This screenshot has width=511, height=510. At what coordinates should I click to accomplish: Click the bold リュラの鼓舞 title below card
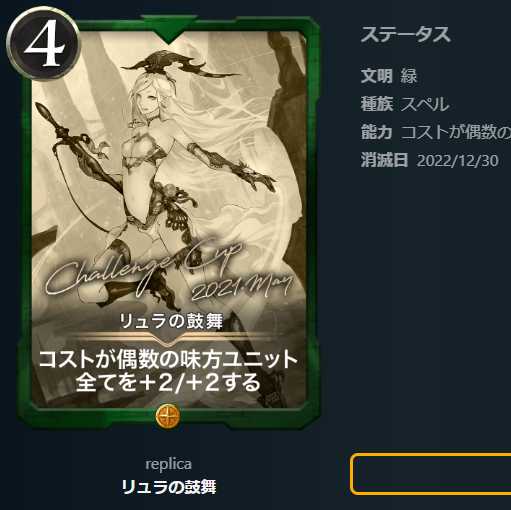coord(169,487)
